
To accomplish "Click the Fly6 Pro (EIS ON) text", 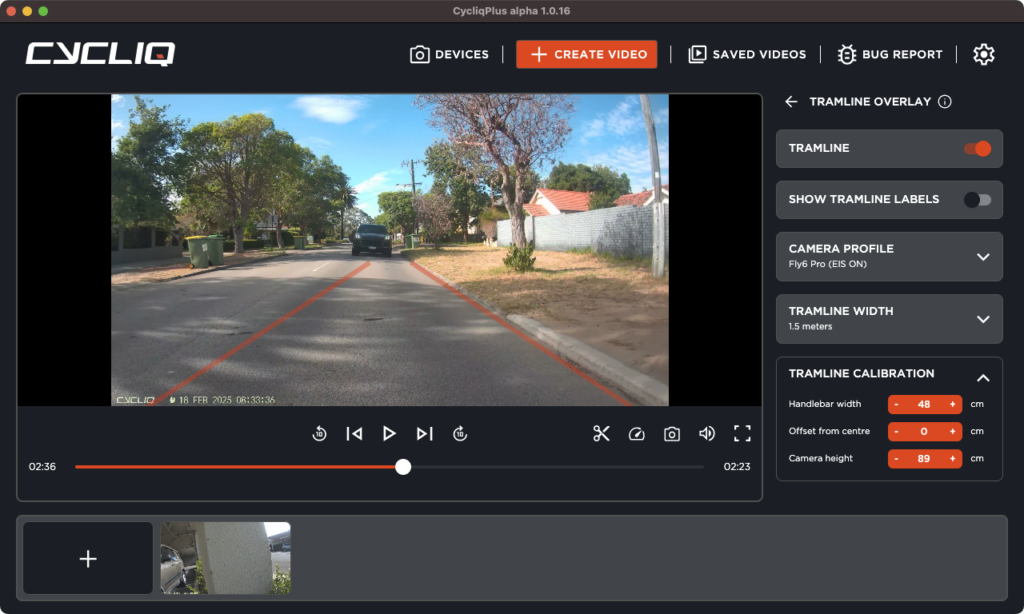I will 827,264.
